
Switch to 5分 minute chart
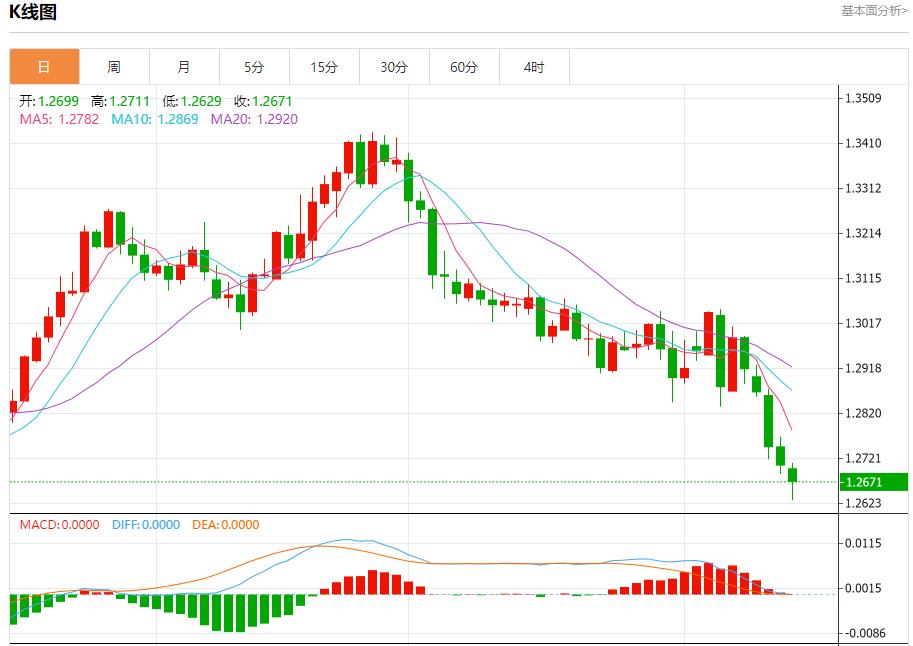click(254, 67)
